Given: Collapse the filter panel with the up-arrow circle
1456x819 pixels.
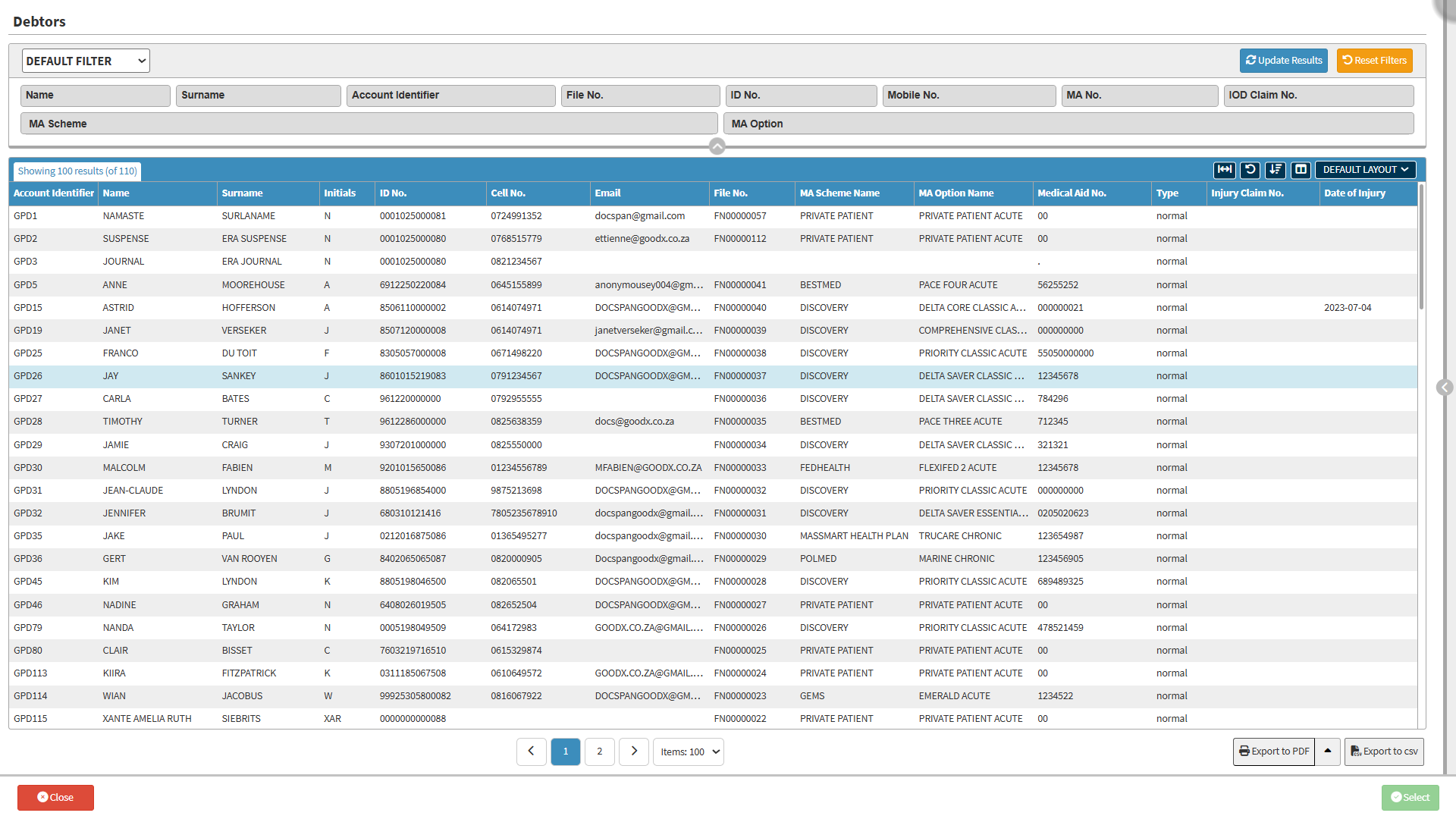Looking at the screenshot, I should pos(717,146).
